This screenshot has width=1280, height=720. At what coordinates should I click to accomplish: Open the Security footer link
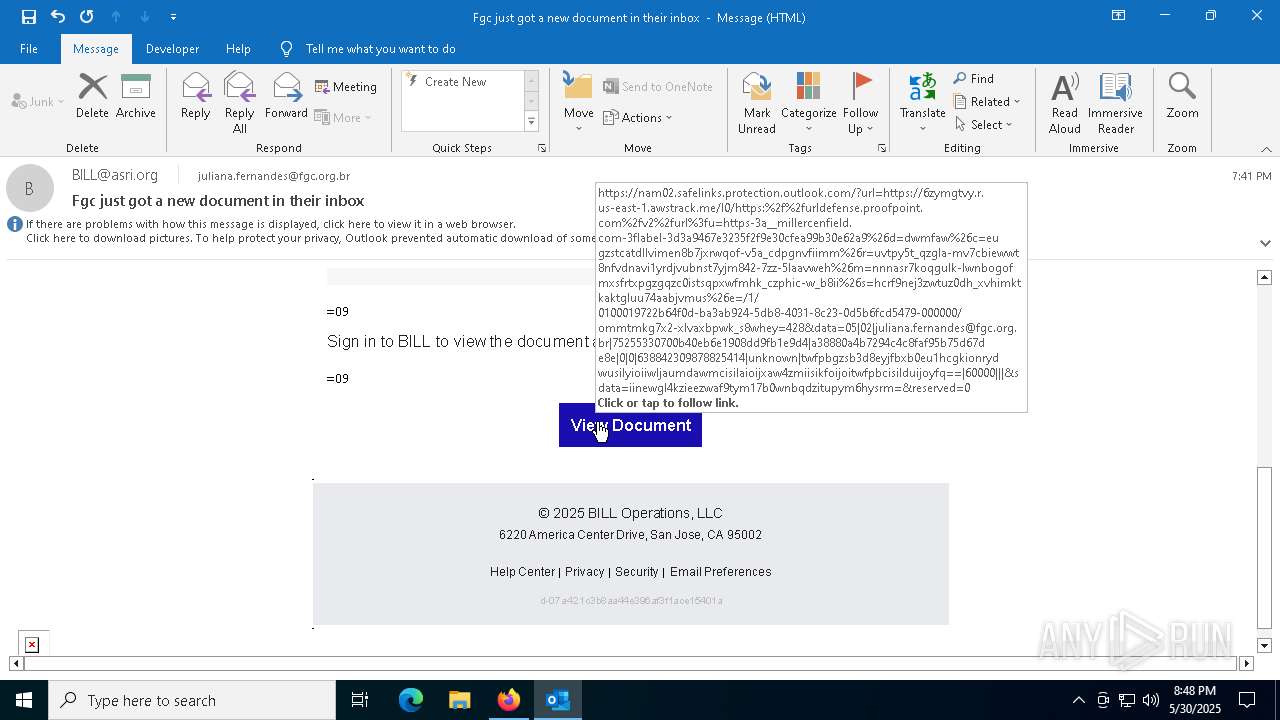pos(636,572)
